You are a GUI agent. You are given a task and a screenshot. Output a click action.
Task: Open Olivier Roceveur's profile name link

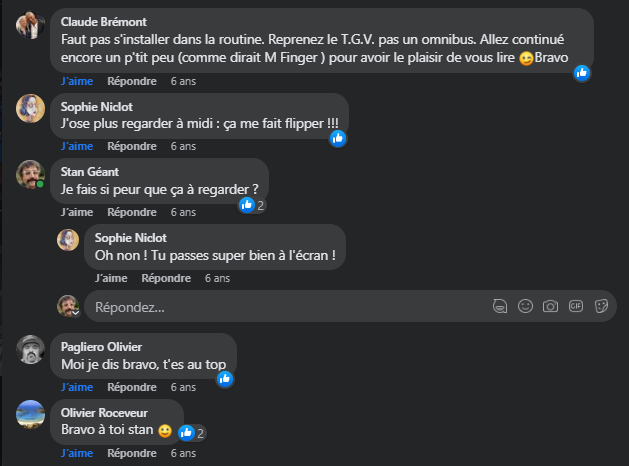(x=105, y=412)
